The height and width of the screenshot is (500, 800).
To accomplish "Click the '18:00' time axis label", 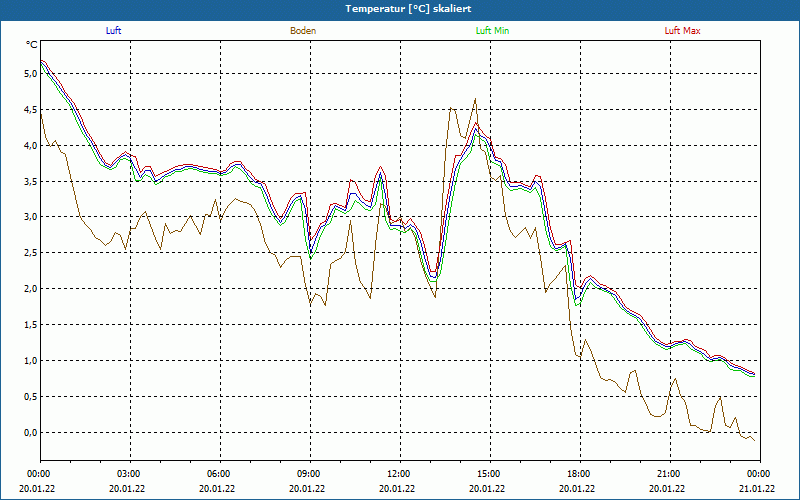I will click(580, 473).
